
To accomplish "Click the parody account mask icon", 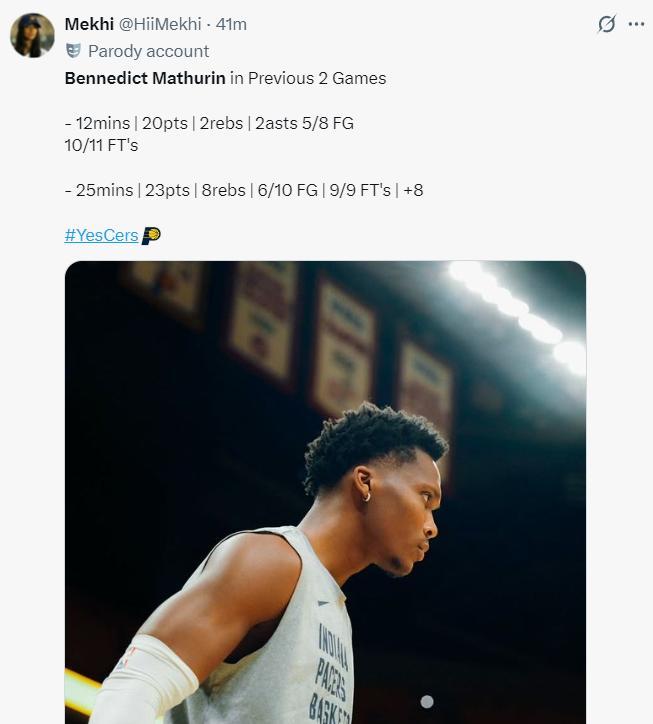I will point(73,51).
